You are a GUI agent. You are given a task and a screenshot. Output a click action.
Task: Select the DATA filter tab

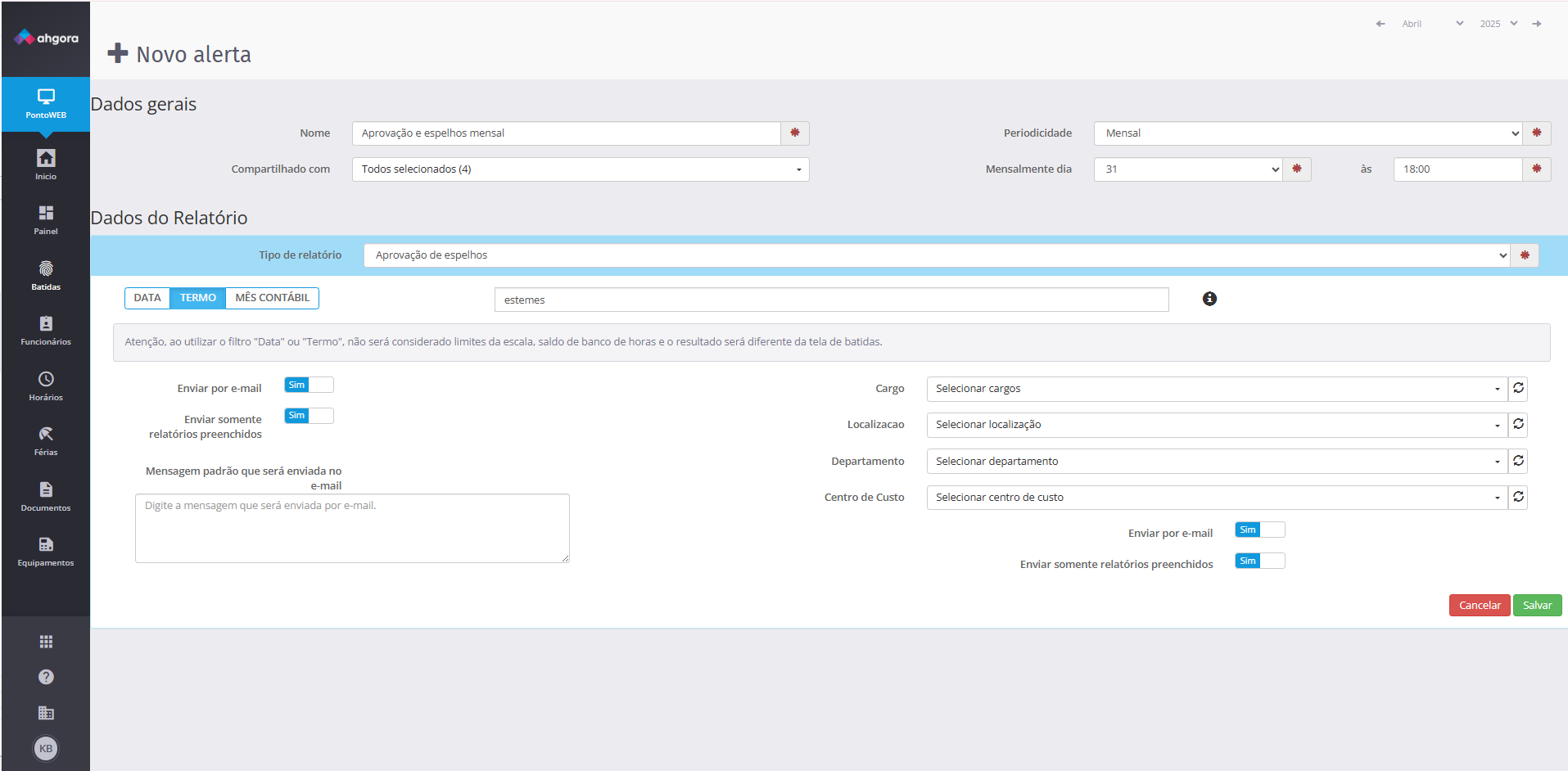147,298
